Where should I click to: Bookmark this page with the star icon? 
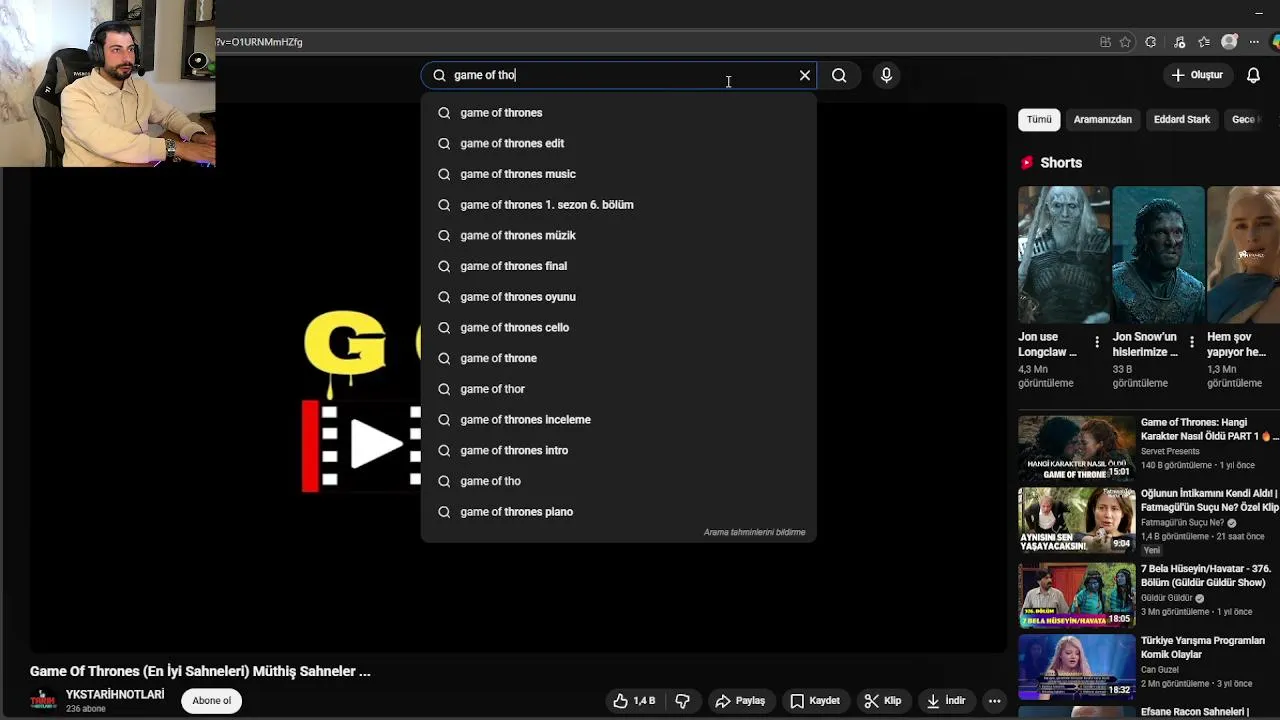tap(1126, 42)
